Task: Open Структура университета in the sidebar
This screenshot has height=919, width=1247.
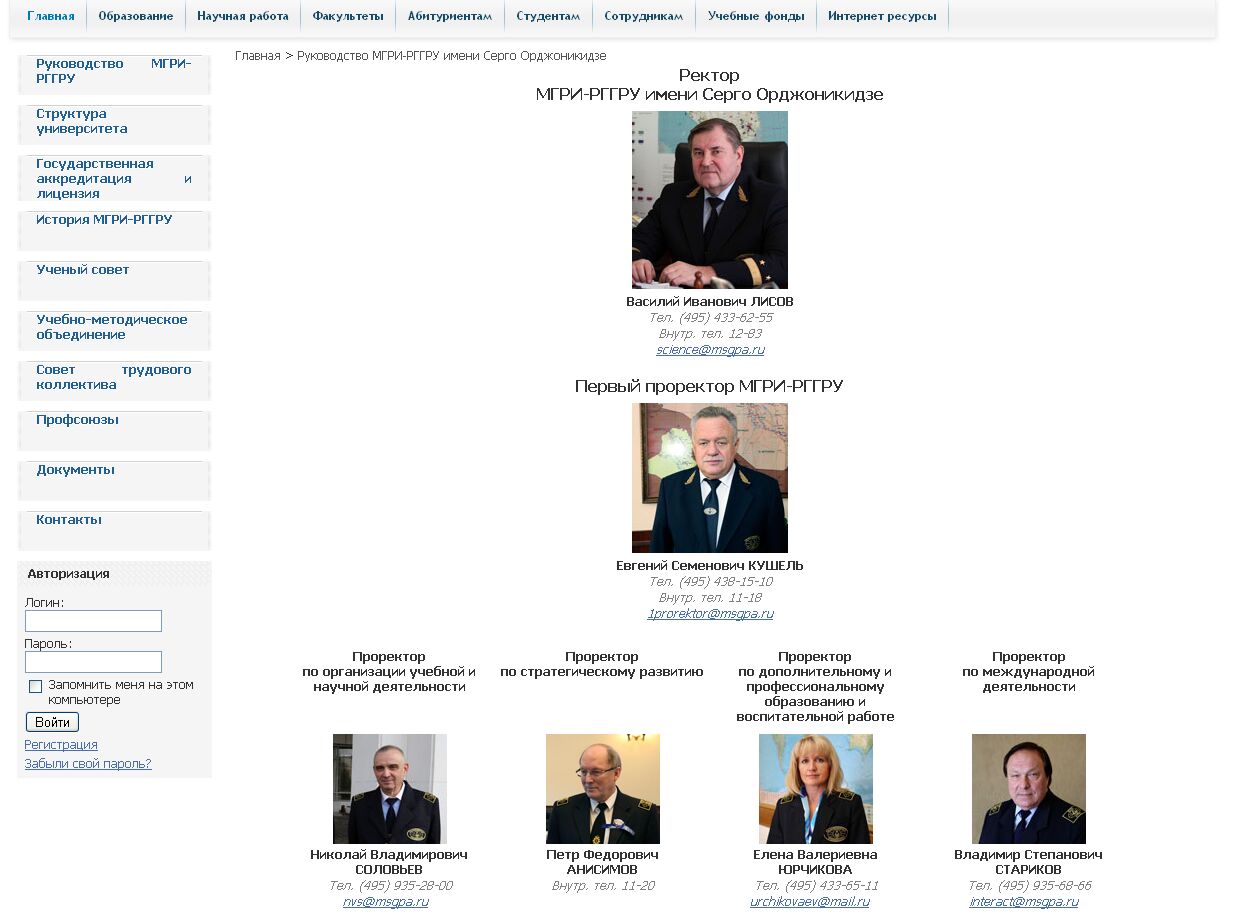Action: click(x=82, y=121)
